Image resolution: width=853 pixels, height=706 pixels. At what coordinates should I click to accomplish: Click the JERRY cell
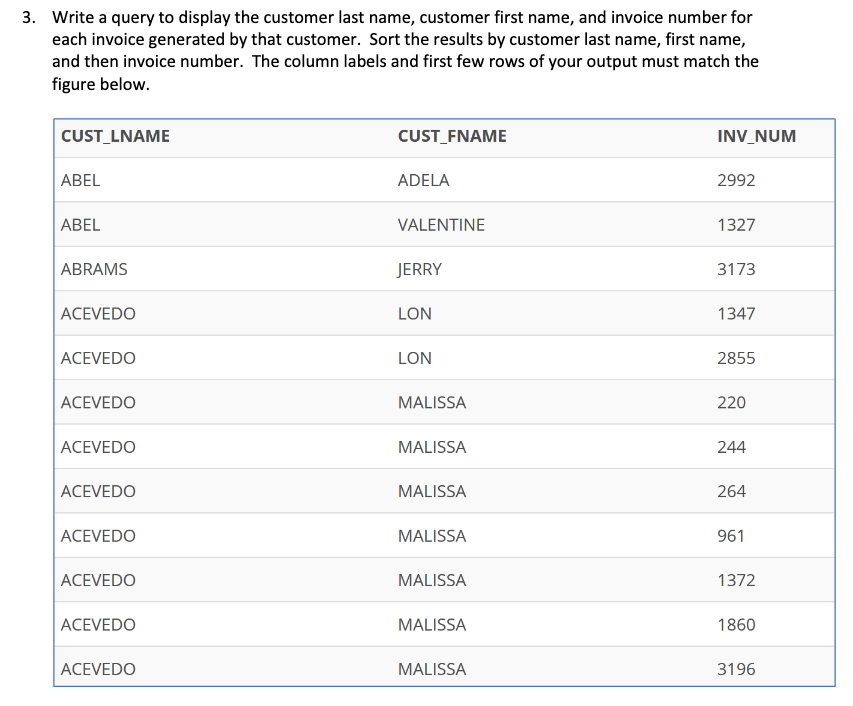(x=419, y=269)
